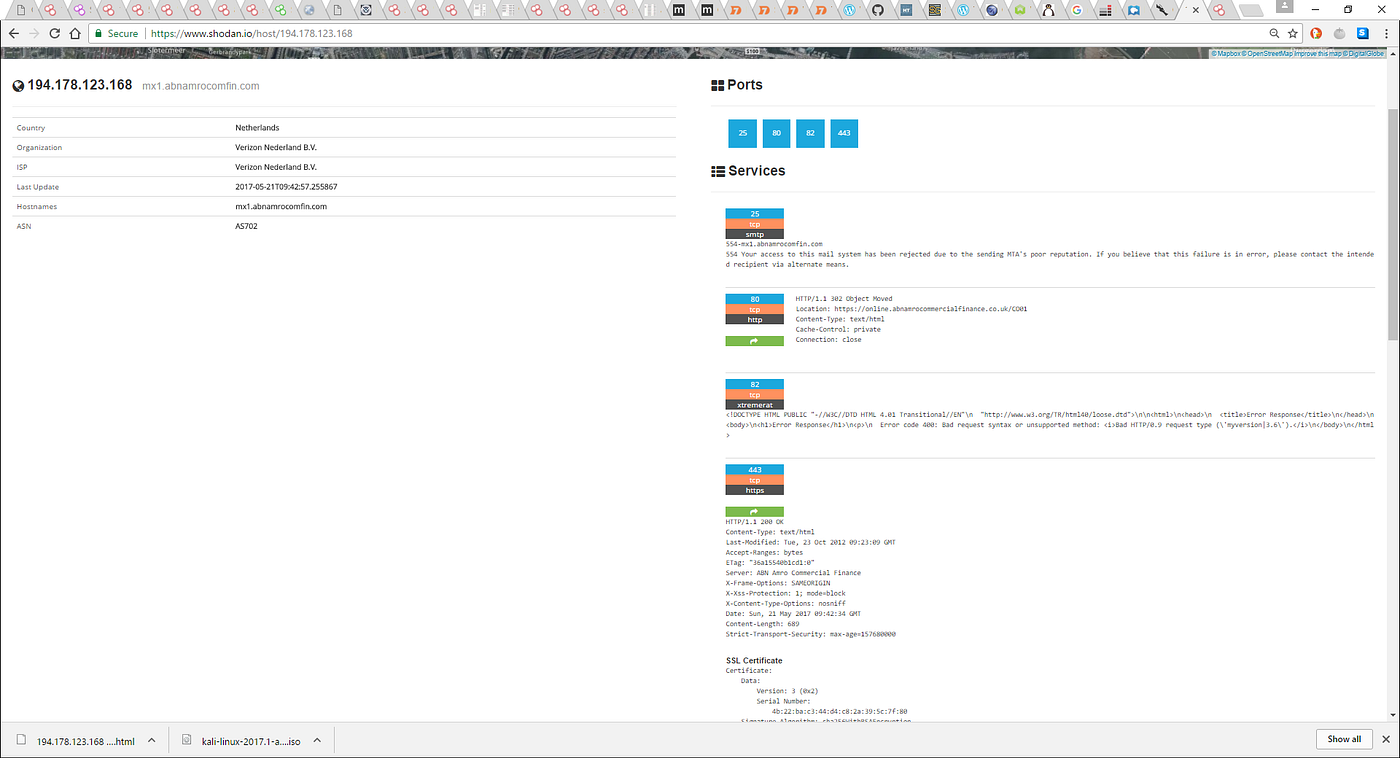Click the green Secure padlock icon
Image resolution: width=1400 pixels, height=758 pixels.
pos(98,33)
